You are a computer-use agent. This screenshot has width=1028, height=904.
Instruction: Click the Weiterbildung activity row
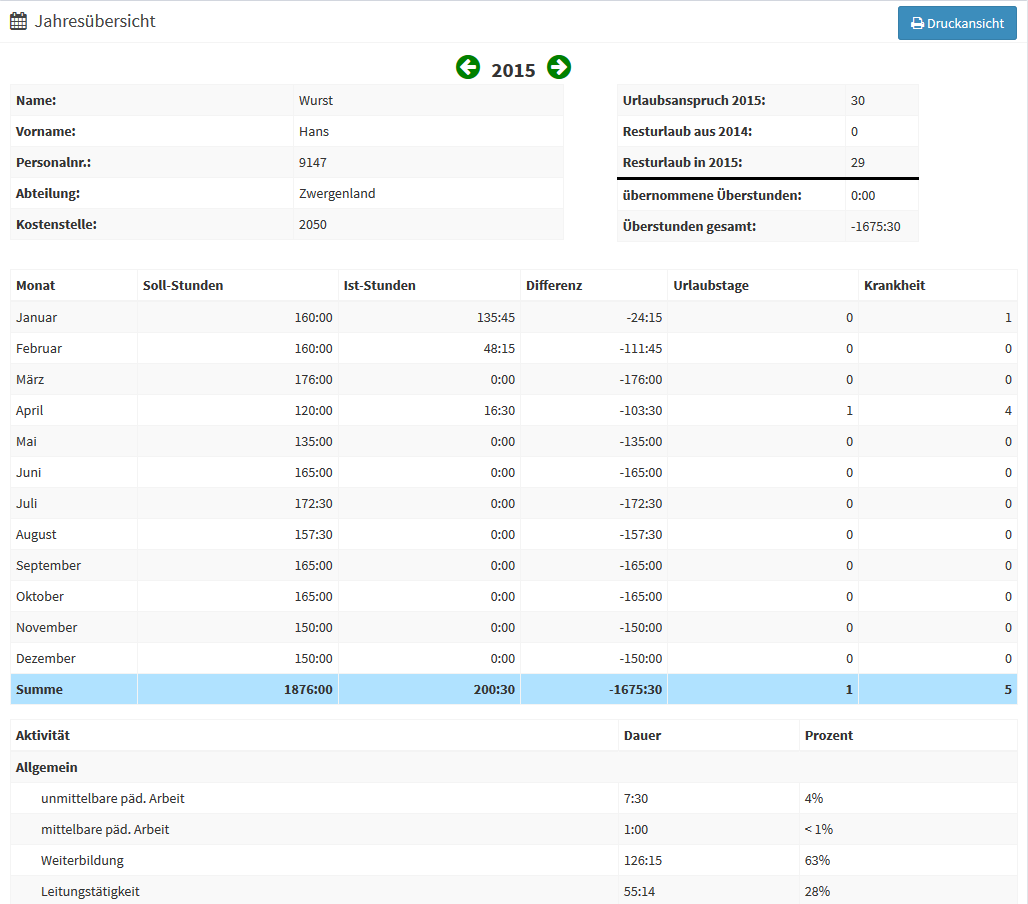(83, 860)
